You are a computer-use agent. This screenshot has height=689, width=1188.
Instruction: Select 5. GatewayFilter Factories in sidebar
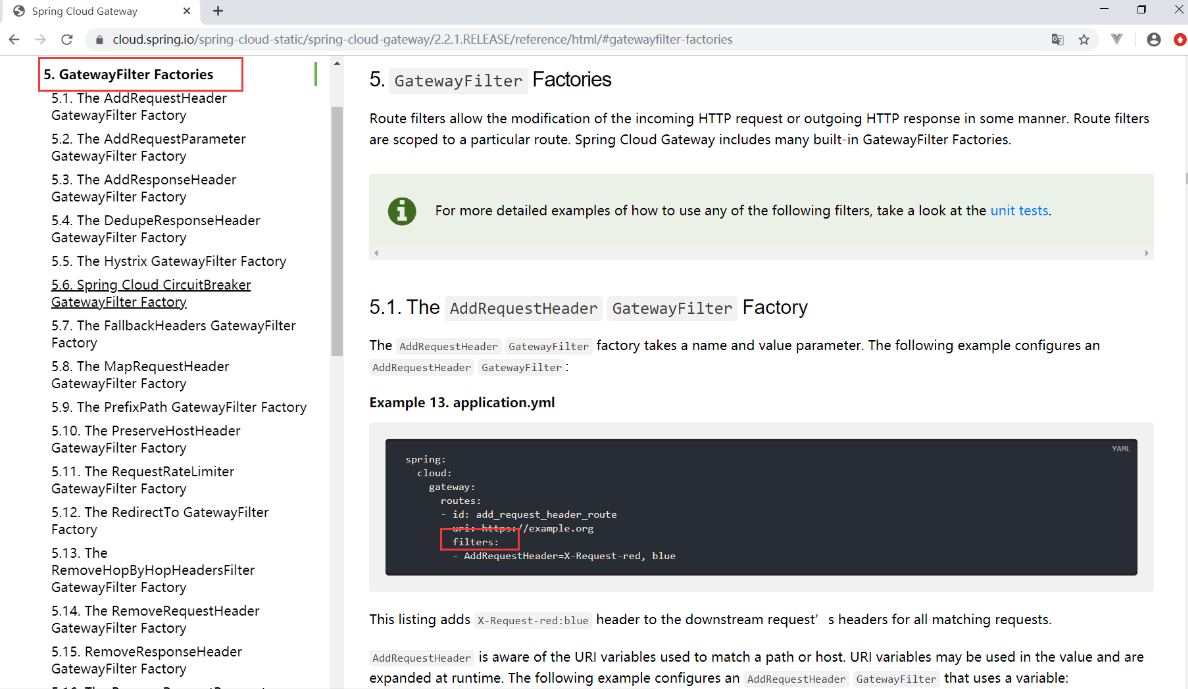[128, 74]
